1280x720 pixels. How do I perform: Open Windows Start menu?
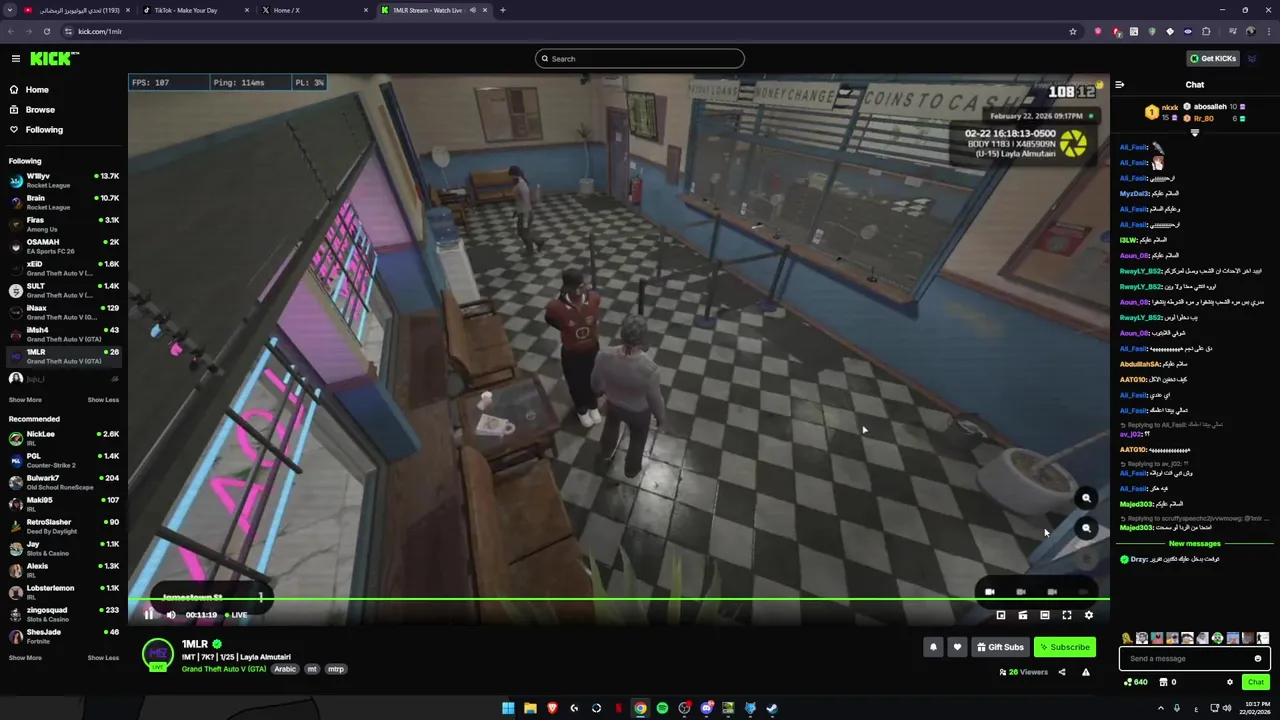(508, 708)
